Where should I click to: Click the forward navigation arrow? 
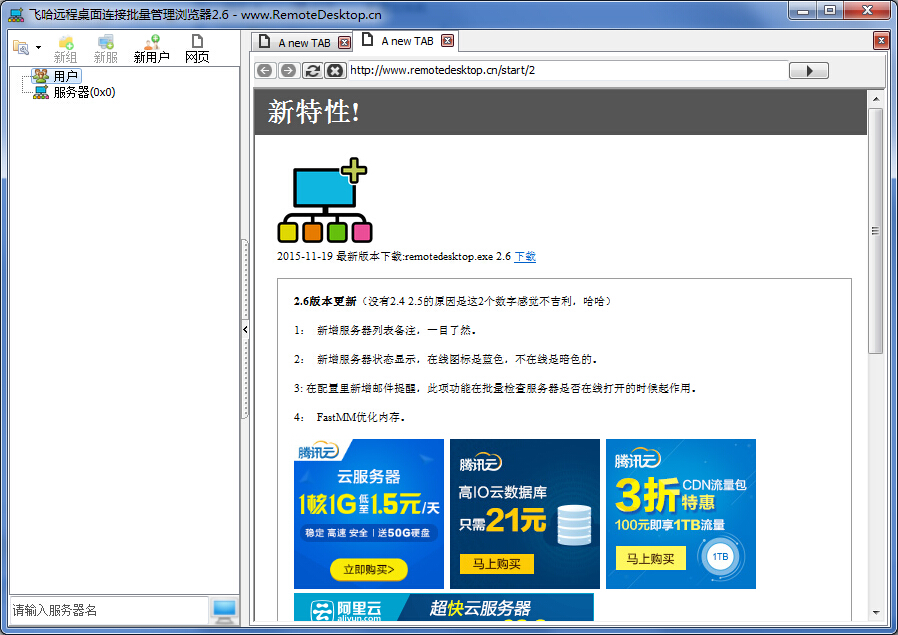tap(289, 70)
